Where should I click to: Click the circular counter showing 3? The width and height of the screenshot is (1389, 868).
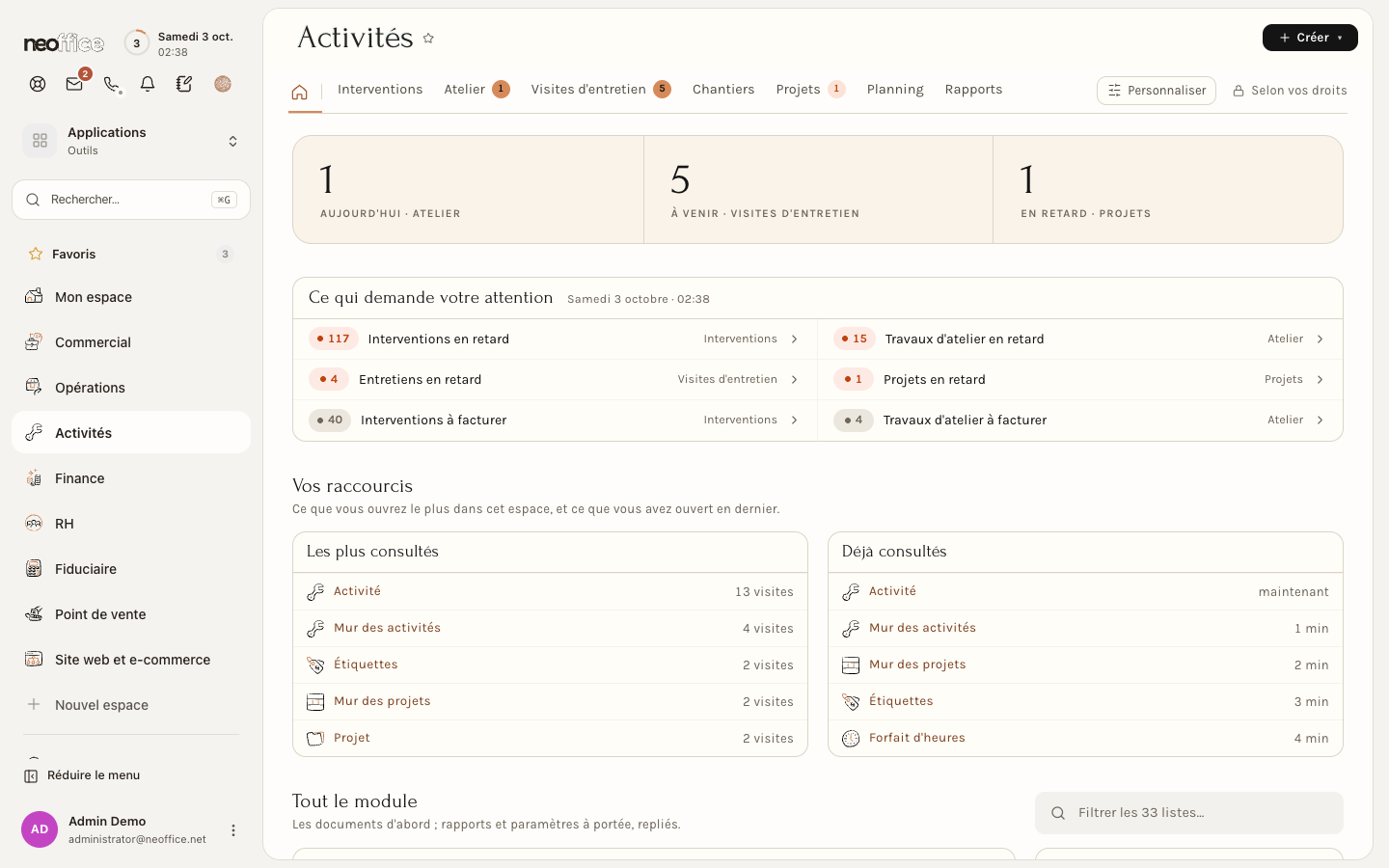pyautogui.click(x=137, y=43)
